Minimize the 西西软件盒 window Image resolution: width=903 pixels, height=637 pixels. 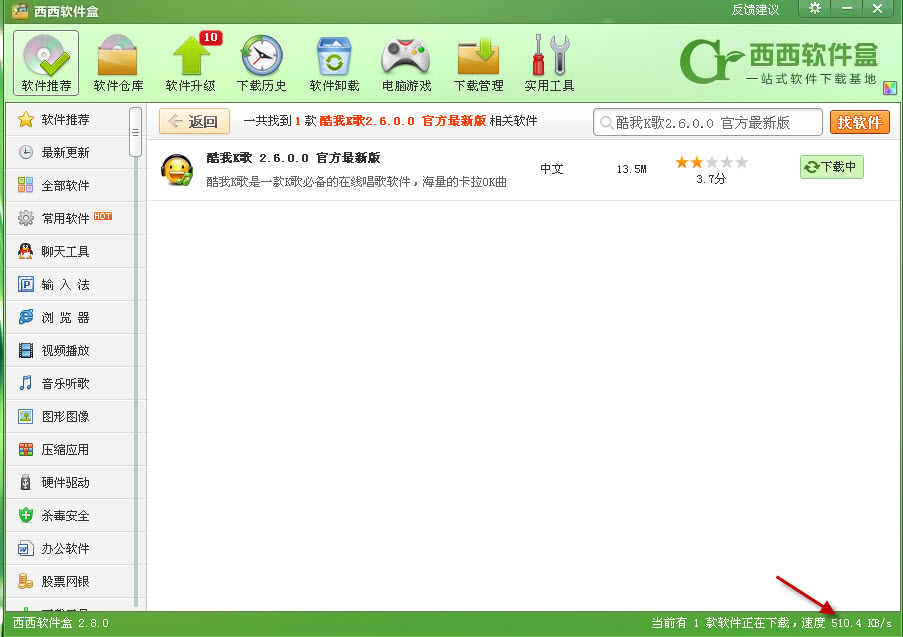click(x=847, y=9)
